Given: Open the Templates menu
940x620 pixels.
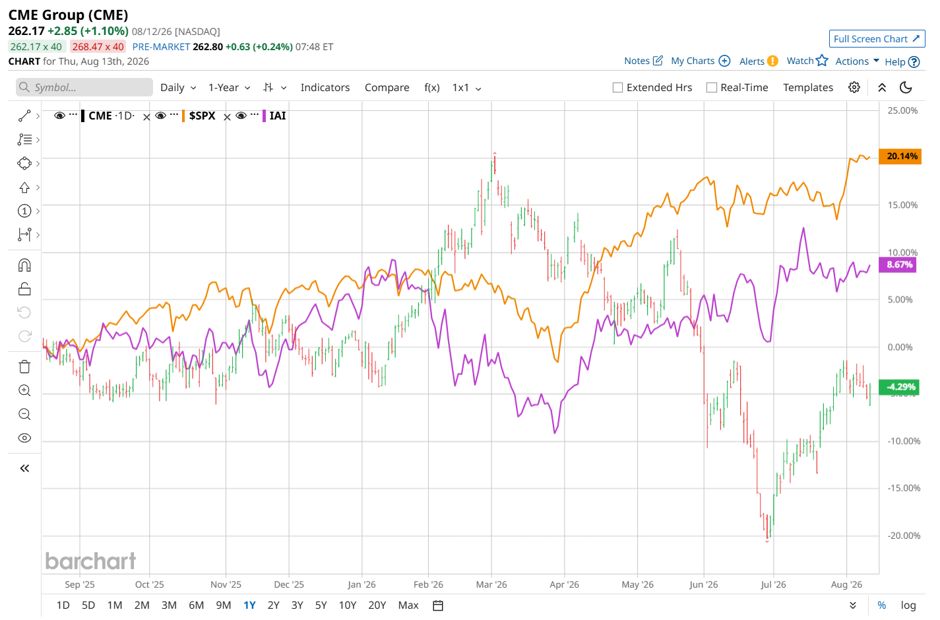Looking at the screenshot, I should pos(808,88).
